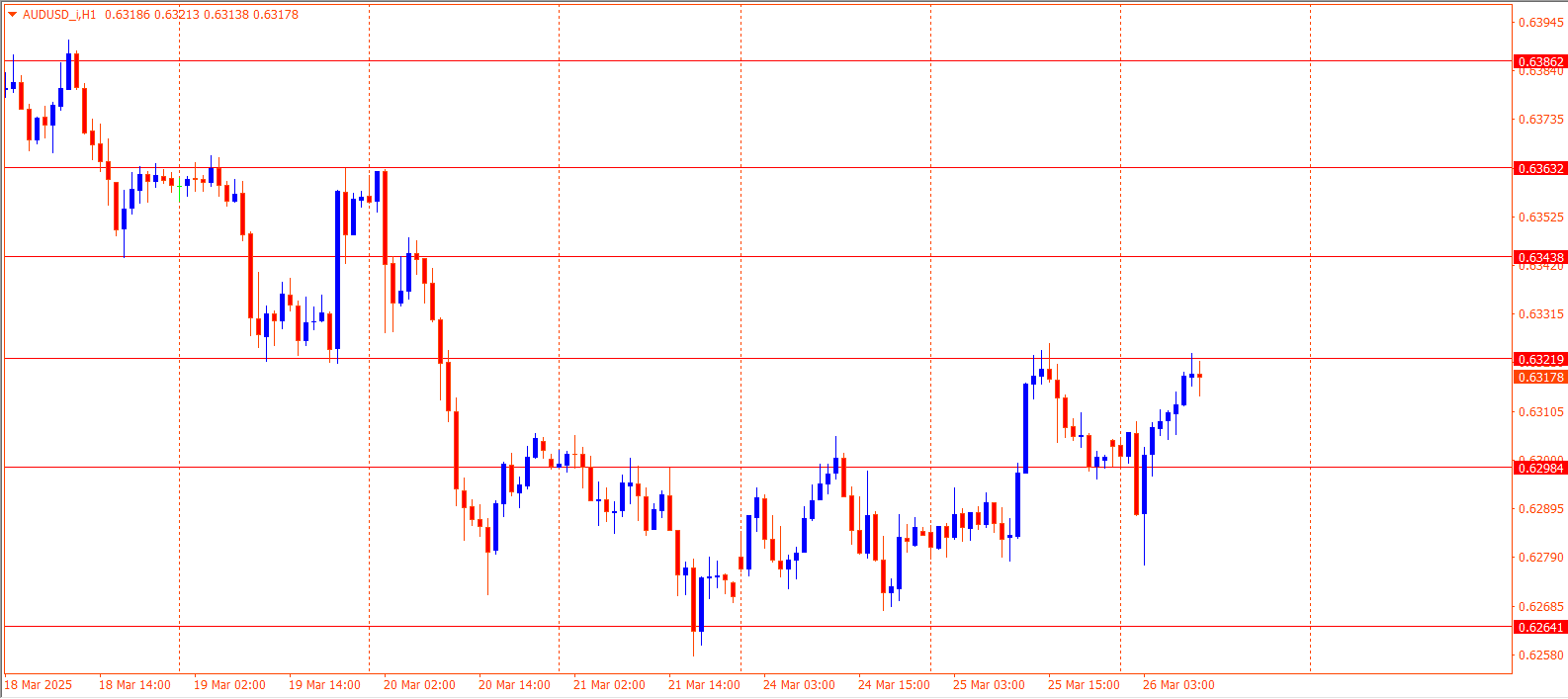
Task: Click the 24 Mar 03:00 time axis label
Action: [799, 685]
